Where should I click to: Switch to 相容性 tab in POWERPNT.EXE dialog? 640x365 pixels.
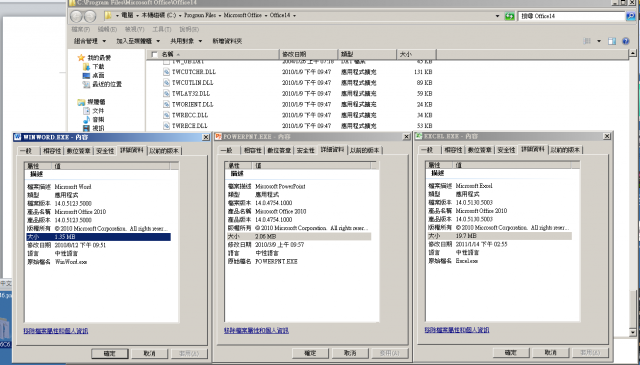point(252,151)
